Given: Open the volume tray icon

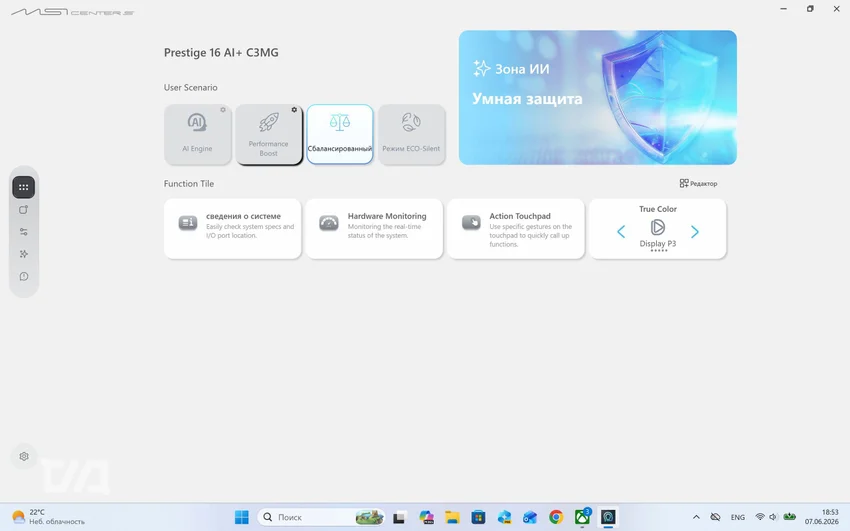Looking at the screenshot, I should [773, 517].
